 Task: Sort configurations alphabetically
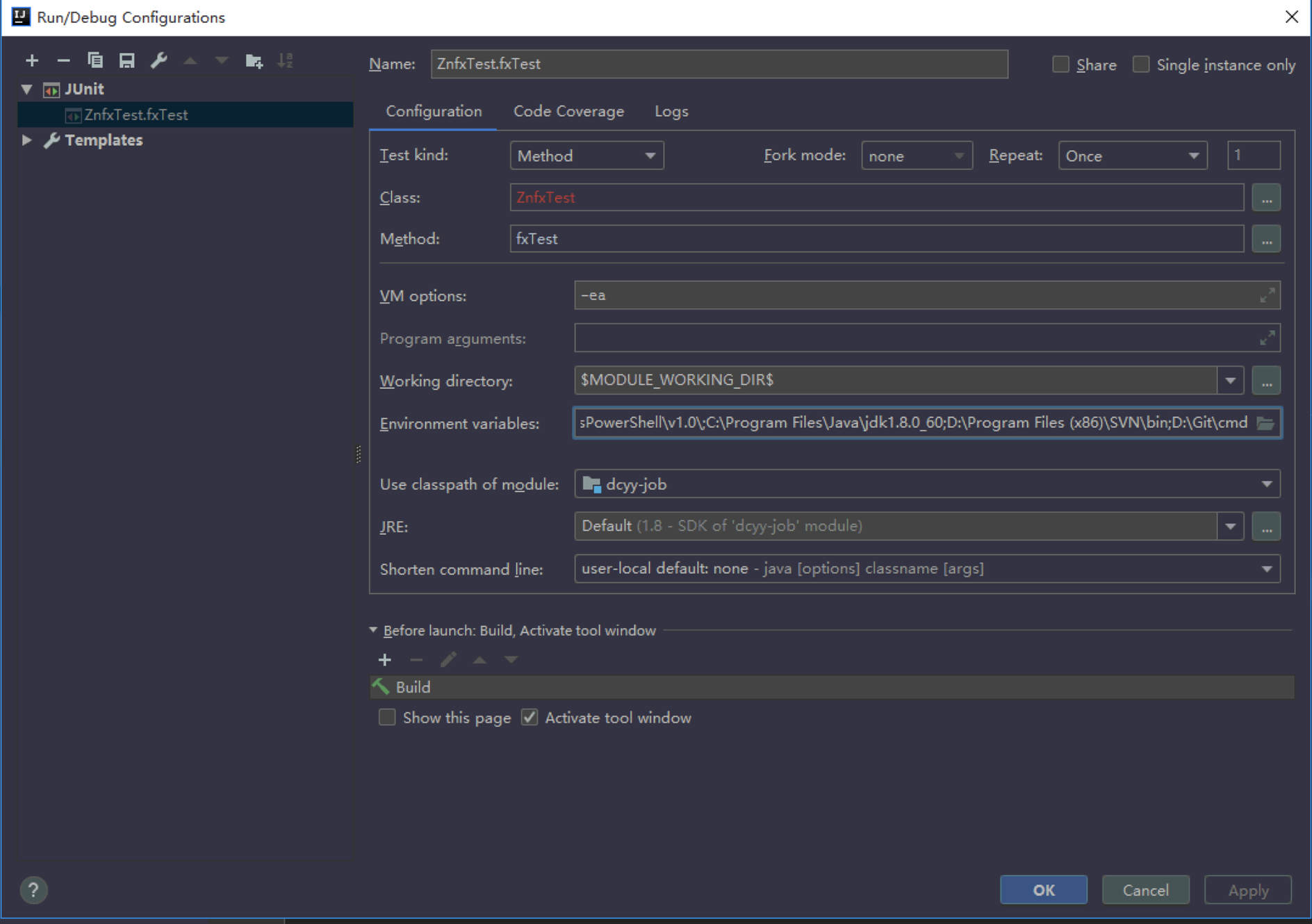[286, 61]
